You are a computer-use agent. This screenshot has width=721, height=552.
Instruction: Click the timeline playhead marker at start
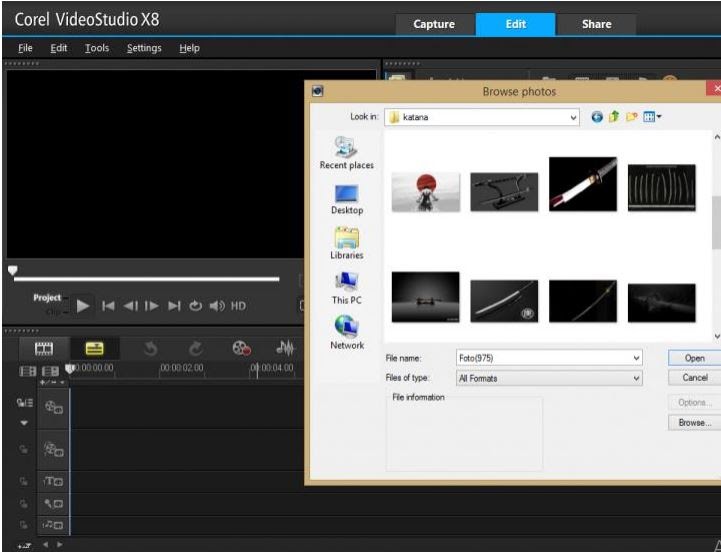tap(70, 368)
